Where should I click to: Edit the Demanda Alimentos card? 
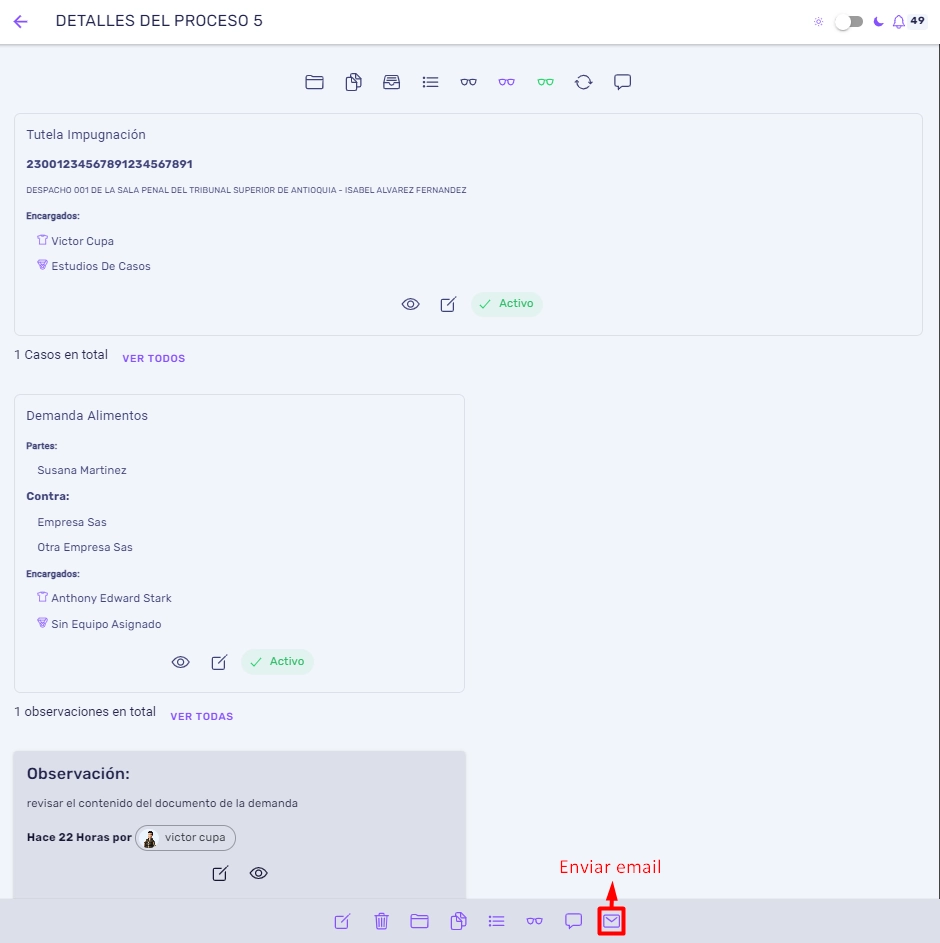(219, 662)
